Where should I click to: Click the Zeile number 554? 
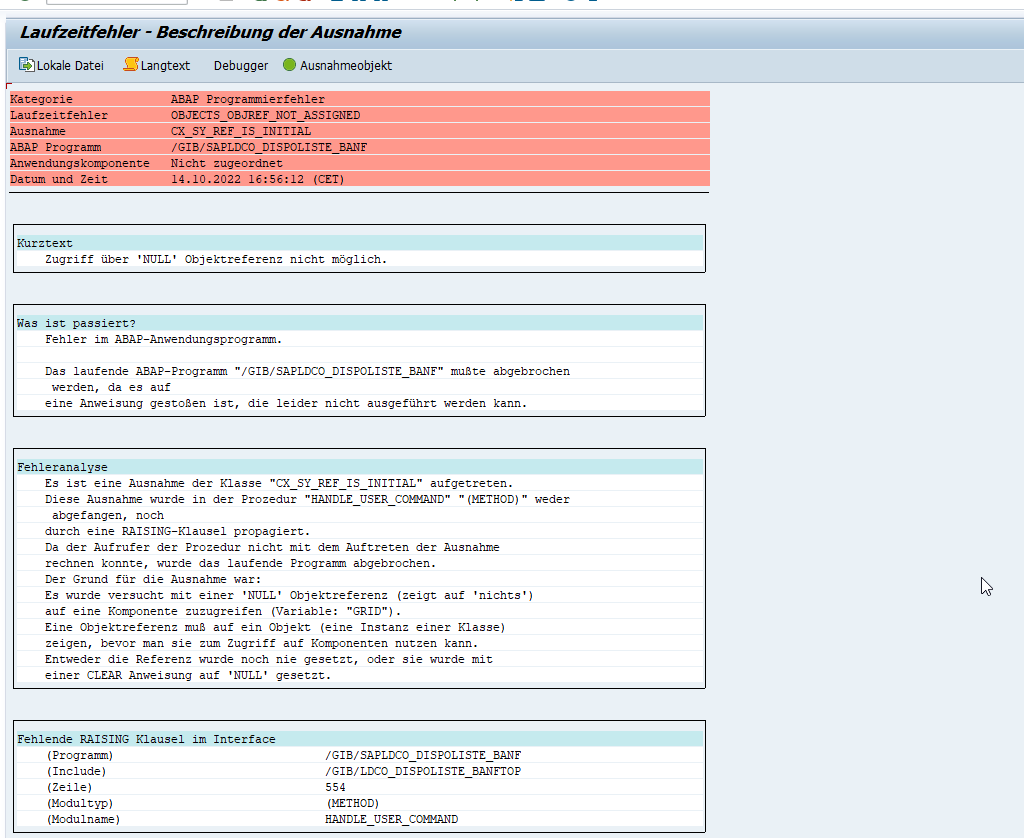click(x=335, y=787)
